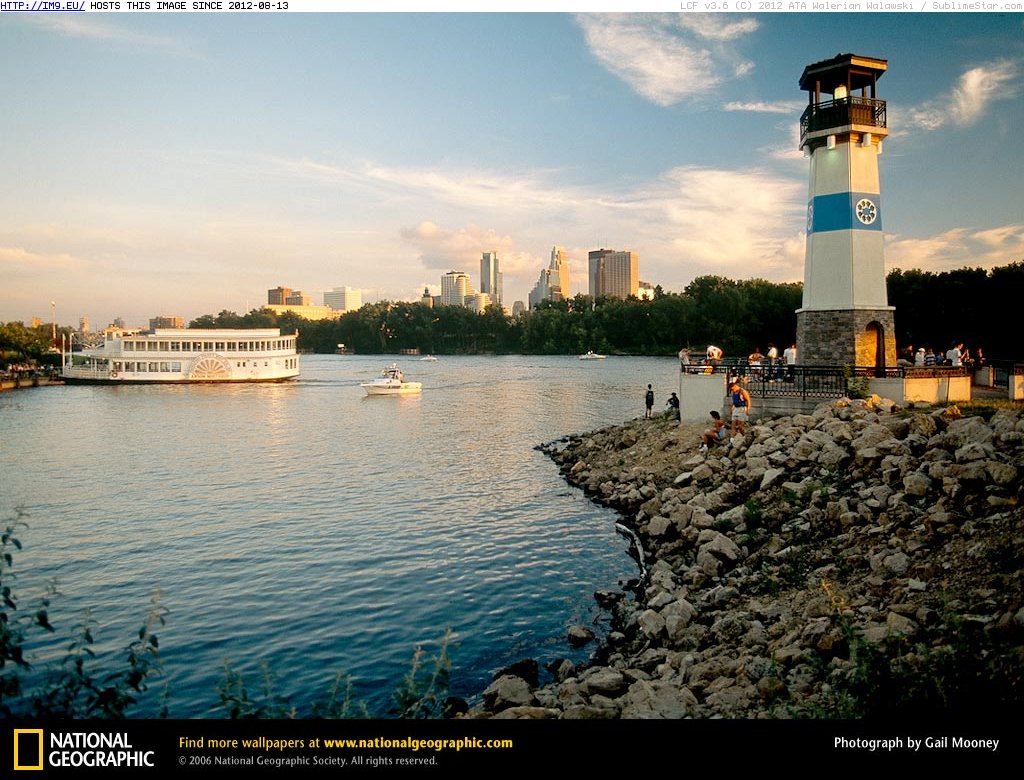Click the "NATIONAL GEOGRAPHIC" wordmark text

(101, 750)
